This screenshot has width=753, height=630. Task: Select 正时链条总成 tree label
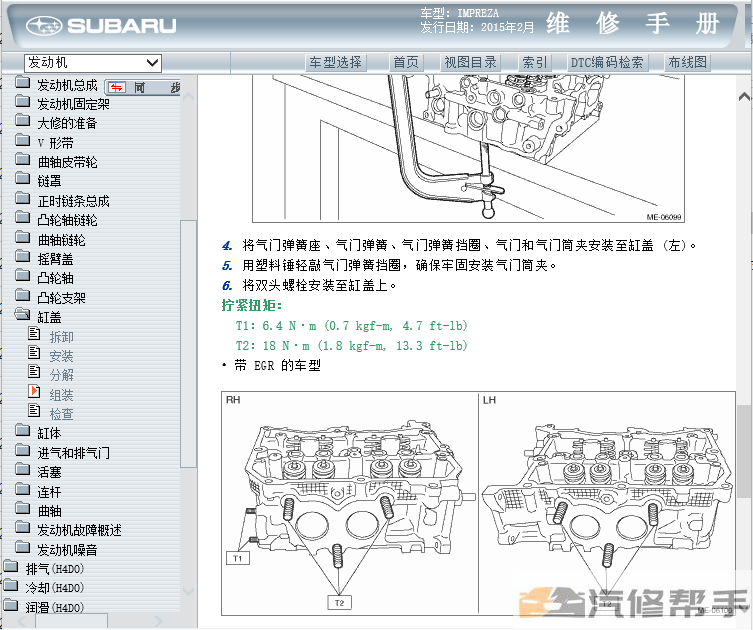[x=73, y=201]
